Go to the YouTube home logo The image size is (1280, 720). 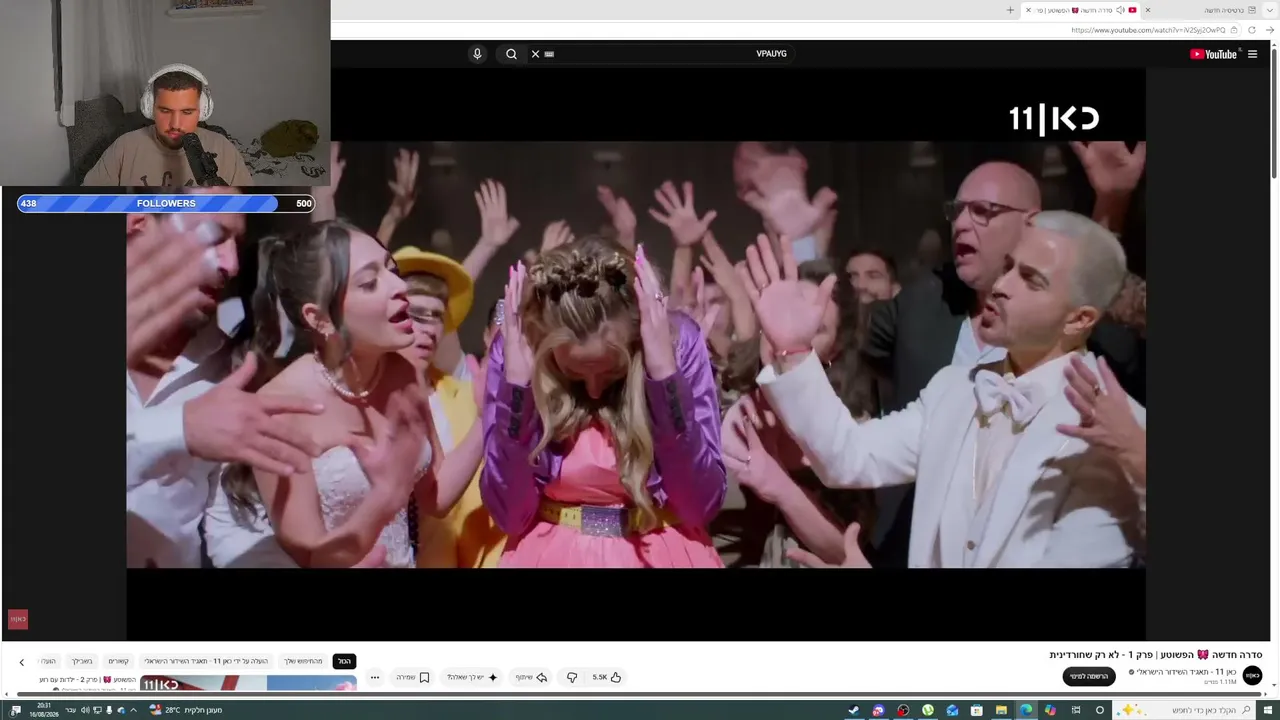(1214, 54)
